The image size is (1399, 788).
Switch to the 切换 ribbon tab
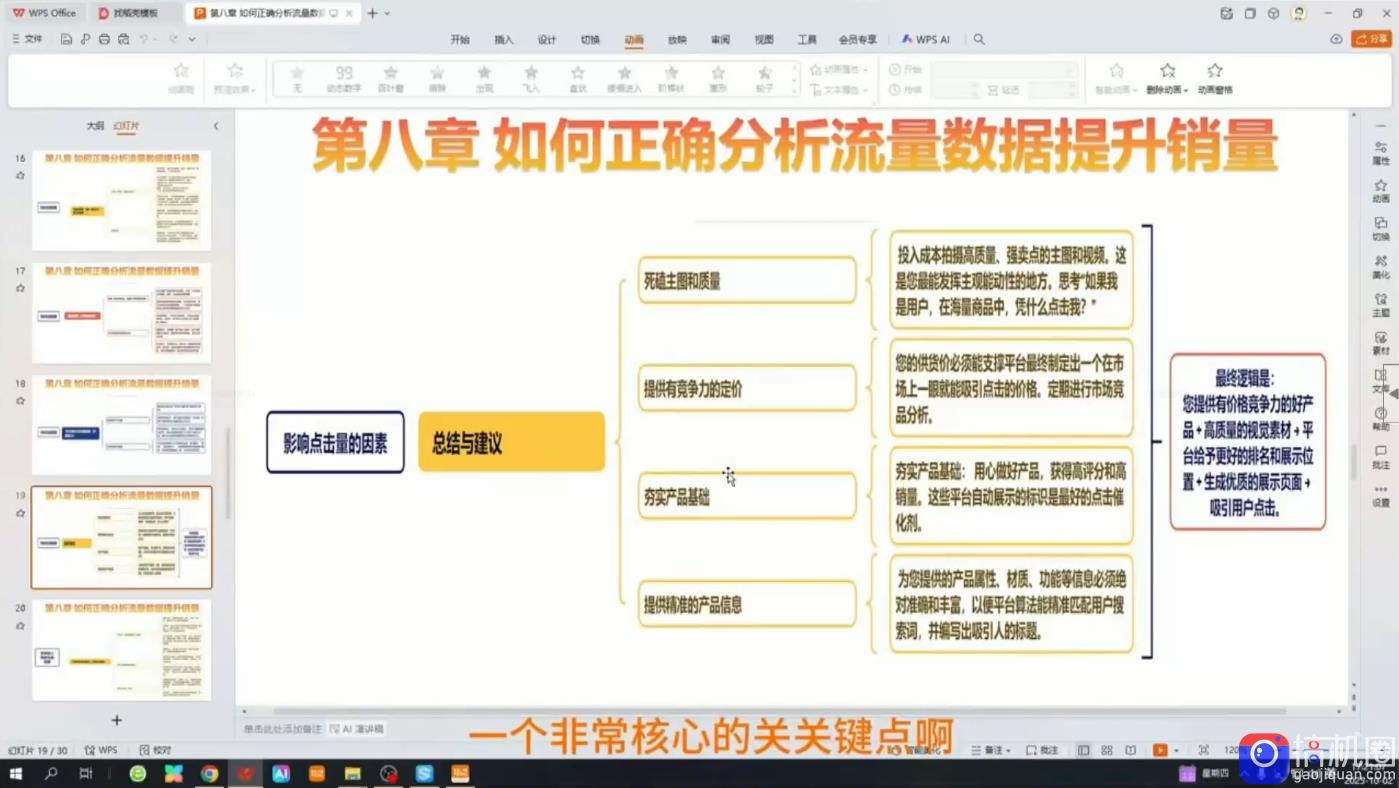(x=591, y=40)
